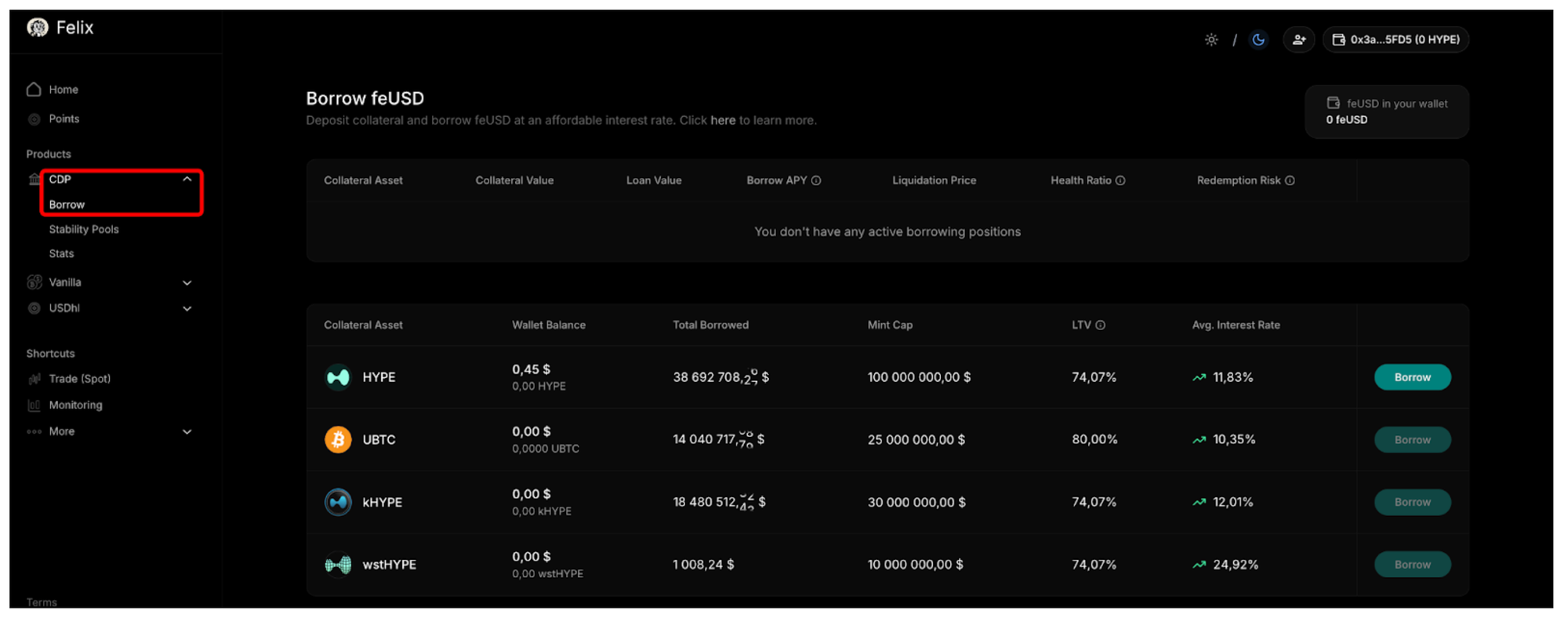The width and height of the screenshot is (1568, 621).
Task: Click the HYPE token icon
Action: (x=338, y=377)
